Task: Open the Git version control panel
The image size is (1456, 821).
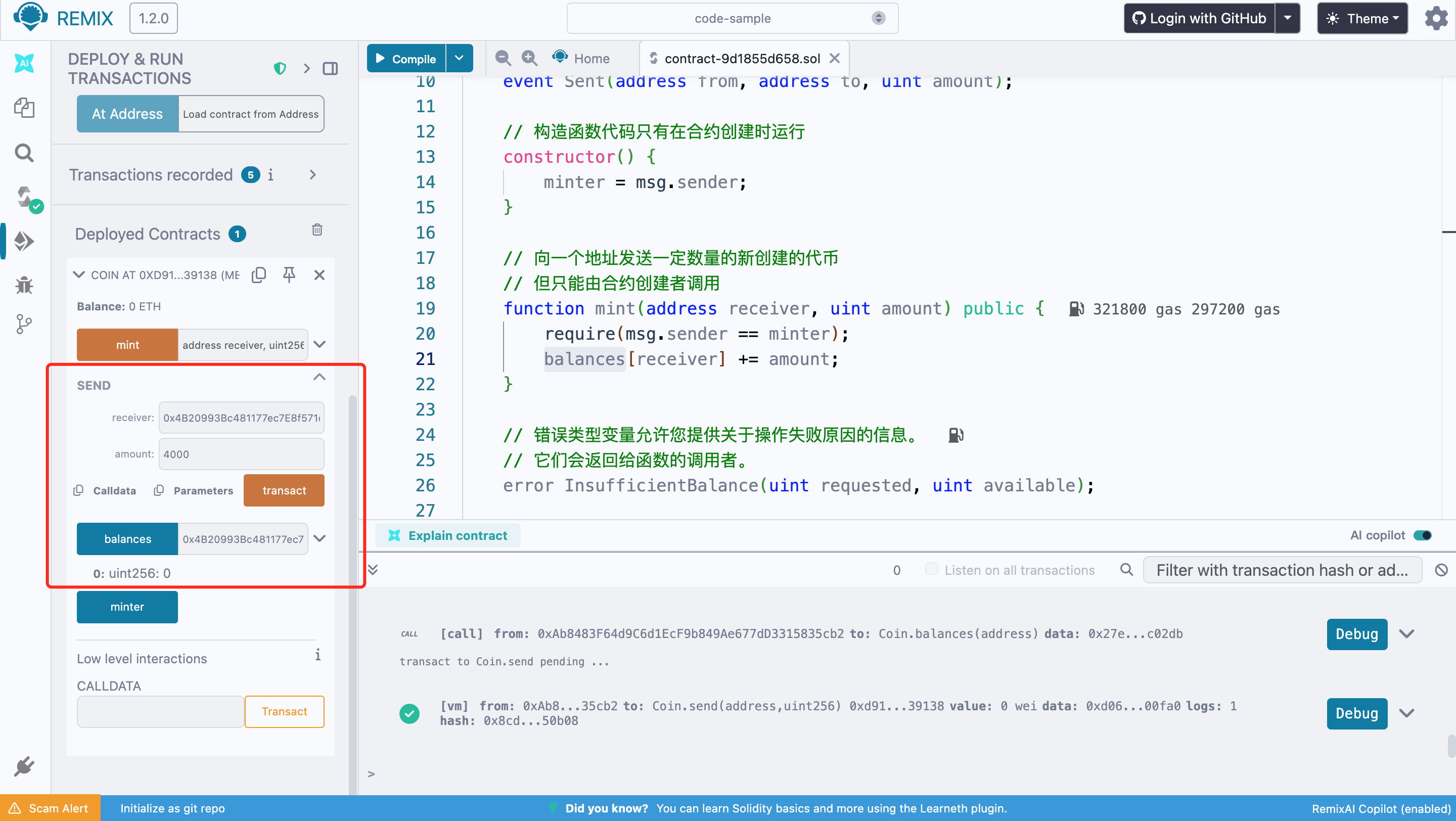Action: tap(24, 324)
